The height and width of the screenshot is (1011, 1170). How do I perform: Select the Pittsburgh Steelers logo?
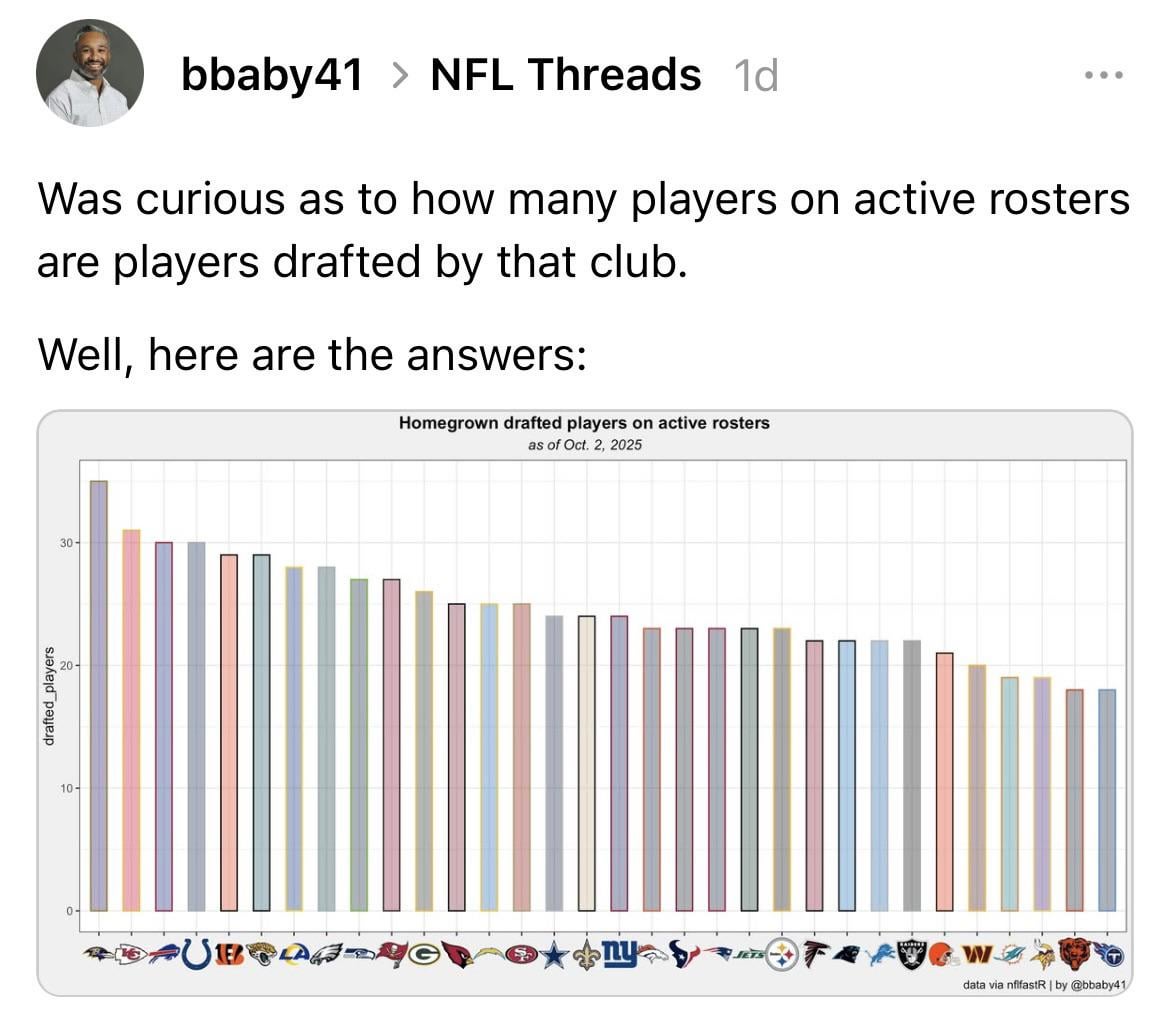click(782, 954)
